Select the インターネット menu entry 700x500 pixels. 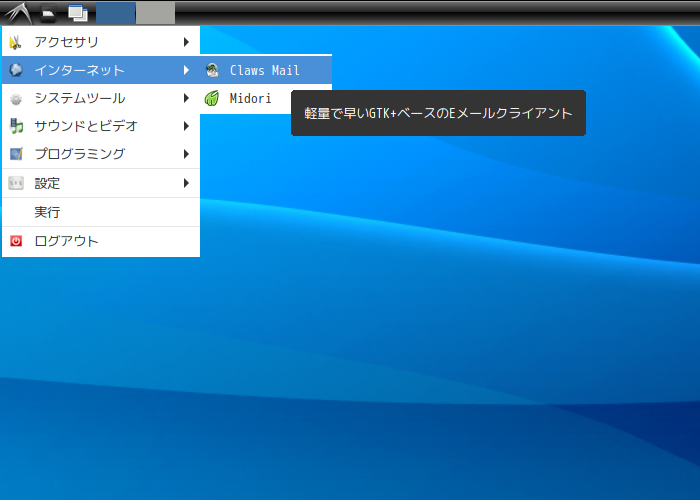(x=101, y=70)
